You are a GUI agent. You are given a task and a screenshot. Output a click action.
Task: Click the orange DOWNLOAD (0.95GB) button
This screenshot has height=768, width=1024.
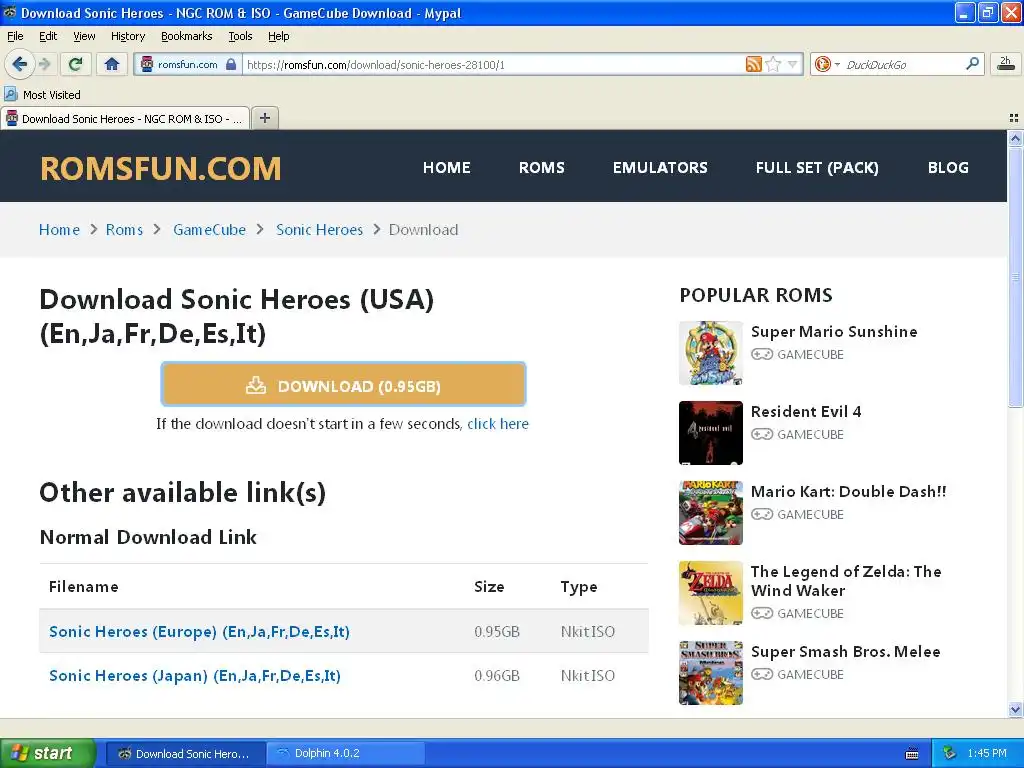pyautogui.click(x=344, y=385)
